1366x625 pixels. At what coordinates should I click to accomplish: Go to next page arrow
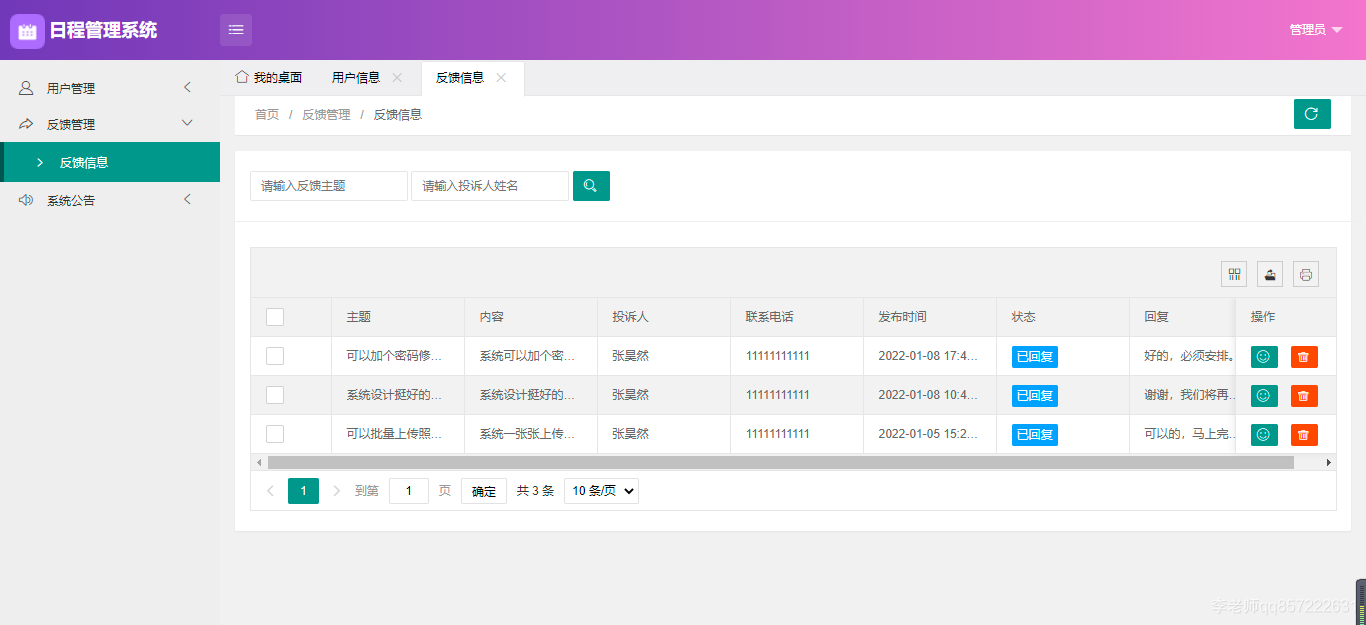pyautogui.click(x=336, y=491)
